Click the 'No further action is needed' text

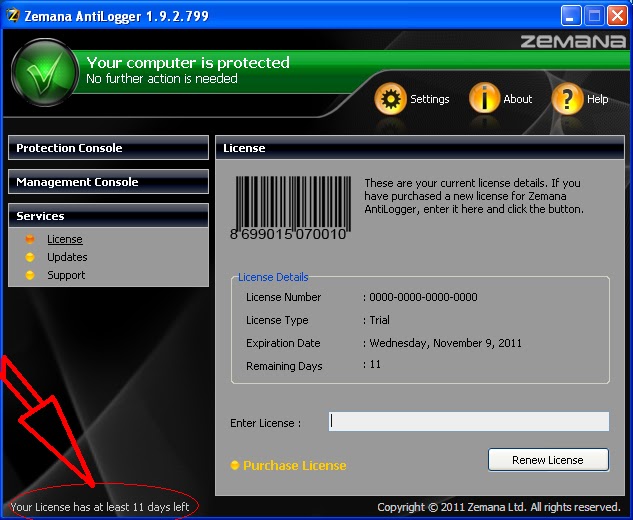(x=162, y=78)
